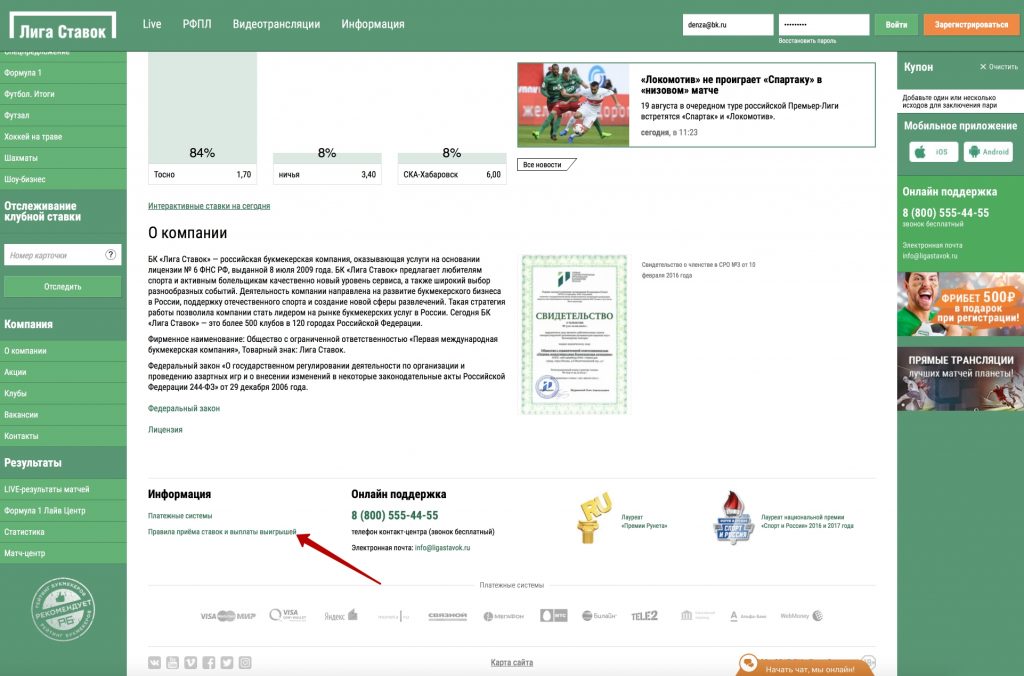The width and height of the screenshot is (1024, 676).
Task: Open the СВИДЕТЕЛЬСТВО certificate thumbnail
Action: [574, 334]
